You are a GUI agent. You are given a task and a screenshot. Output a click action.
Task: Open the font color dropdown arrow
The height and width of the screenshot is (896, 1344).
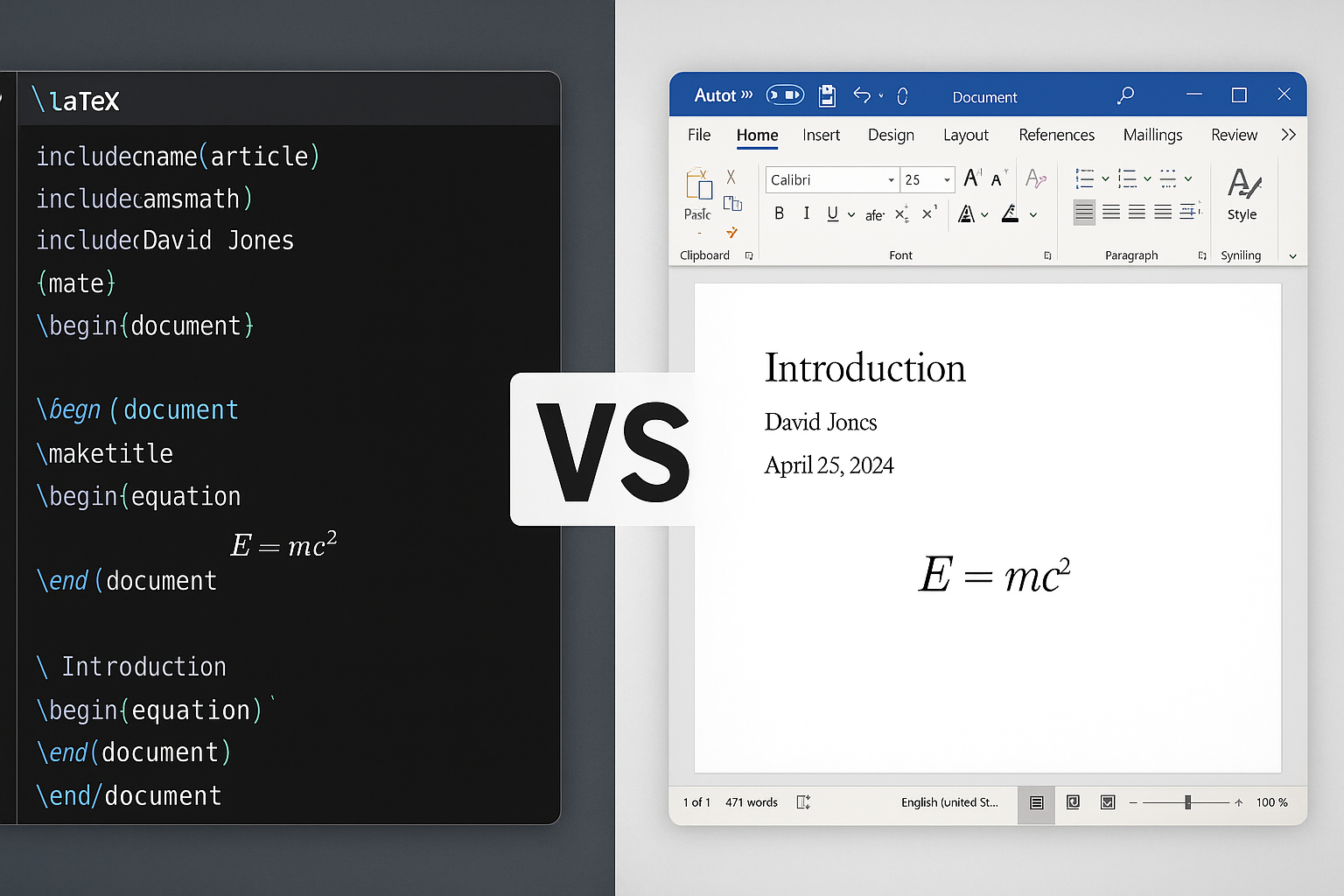[x=984, y=214]
